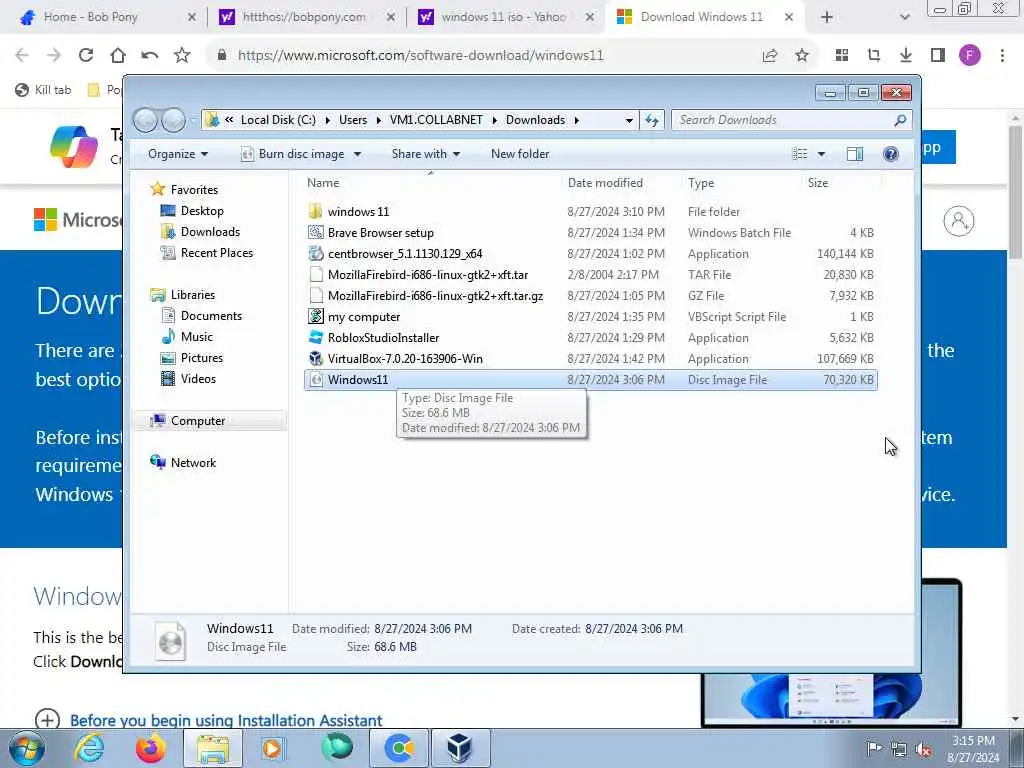Open the Microsoft account sign-in icon
The image size is (1024, 768).
tap(959, 221)
